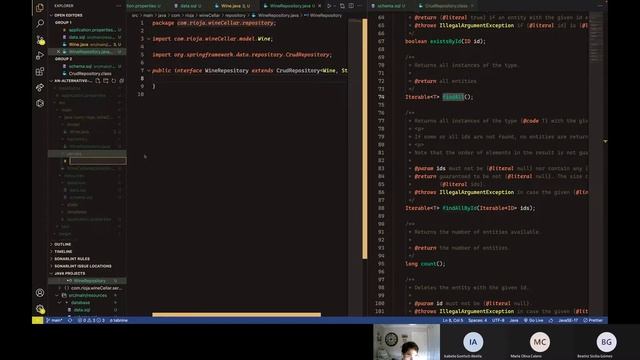640x360 pixels.
Task: Expand the Timeline section
Action: 63,251
